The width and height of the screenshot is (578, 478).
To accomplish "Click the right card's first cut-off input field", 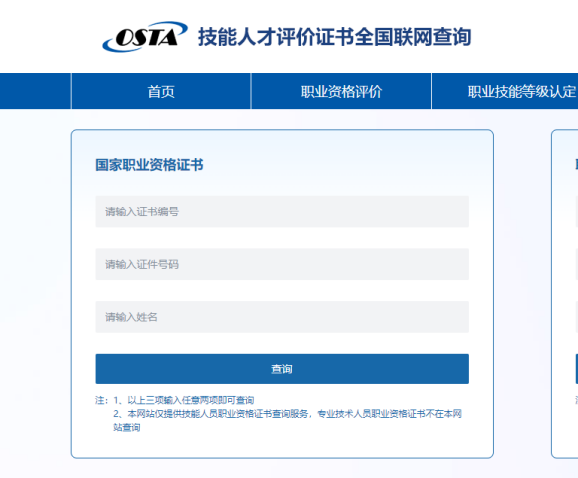I will tap(577, 212).
